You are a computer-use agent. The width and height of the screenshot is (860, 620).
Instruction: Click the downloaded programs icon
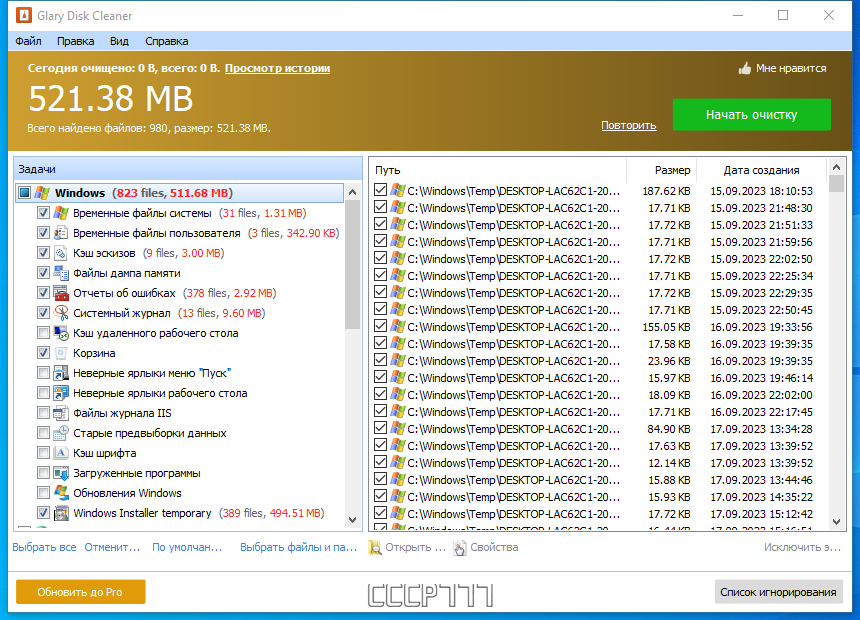[x=61, y=473]
